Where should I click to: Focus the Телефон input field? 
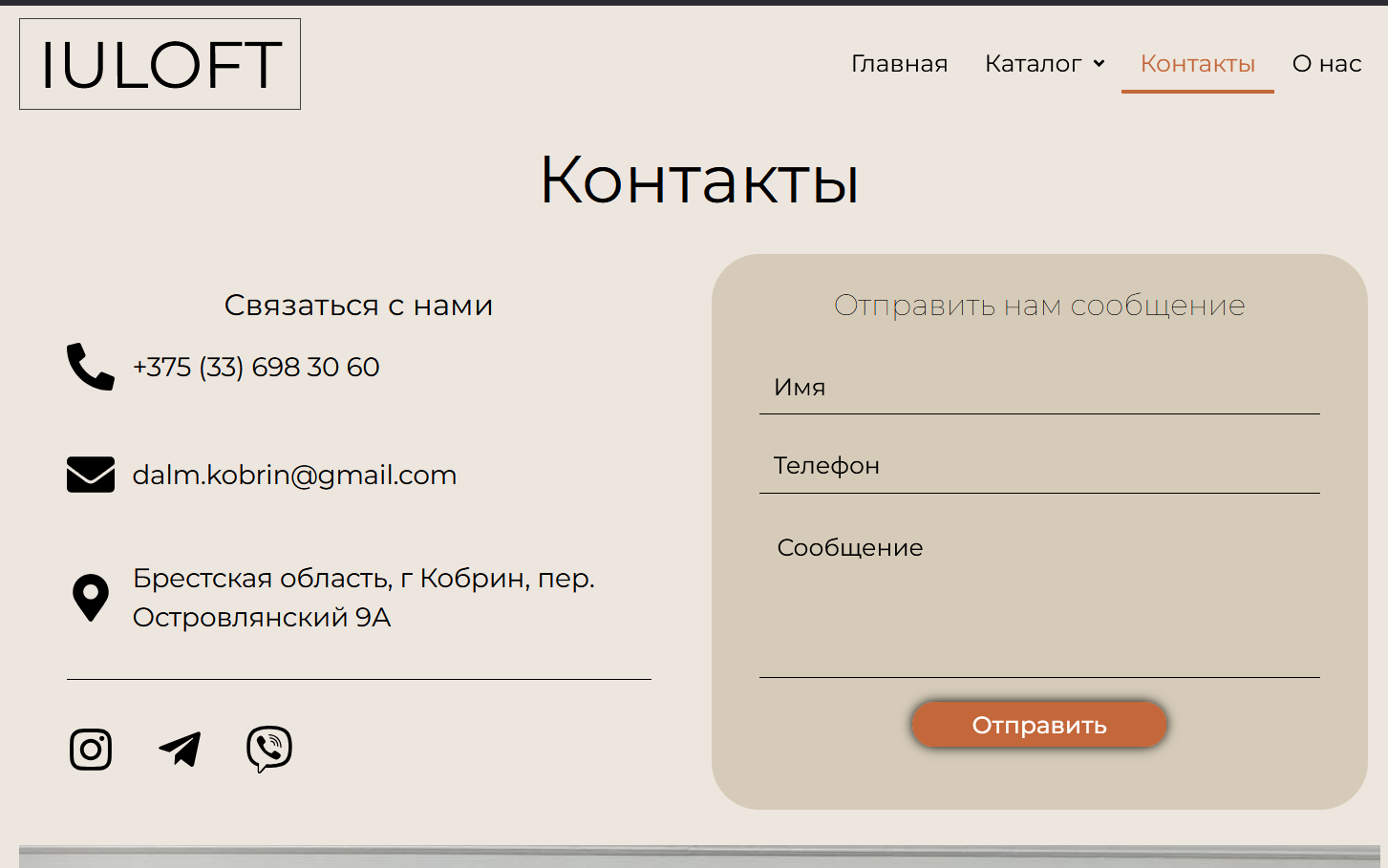pyautogui.click(x=1039, y=466)
